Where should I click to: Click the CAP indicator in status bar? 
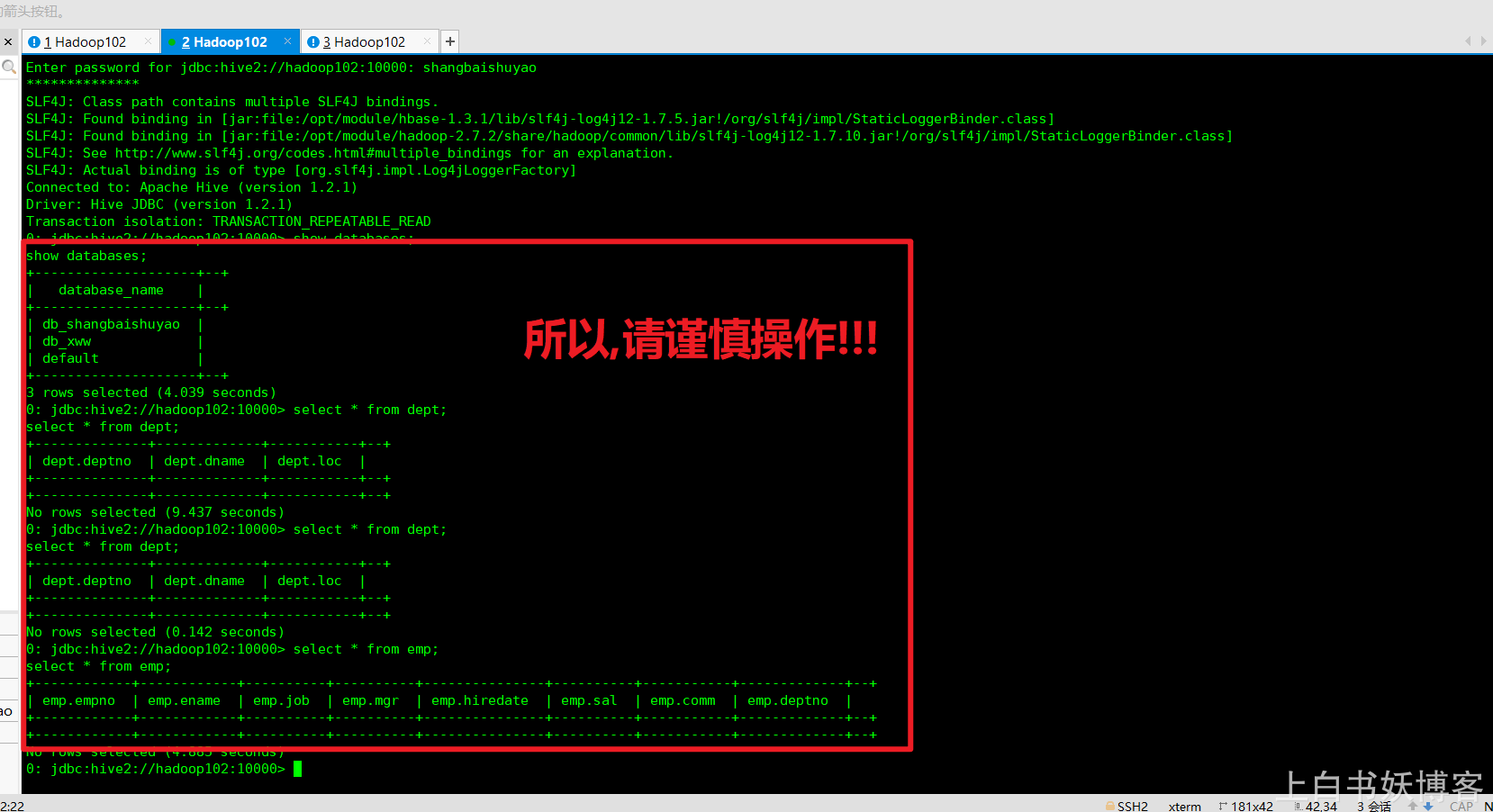[1461, 806]
